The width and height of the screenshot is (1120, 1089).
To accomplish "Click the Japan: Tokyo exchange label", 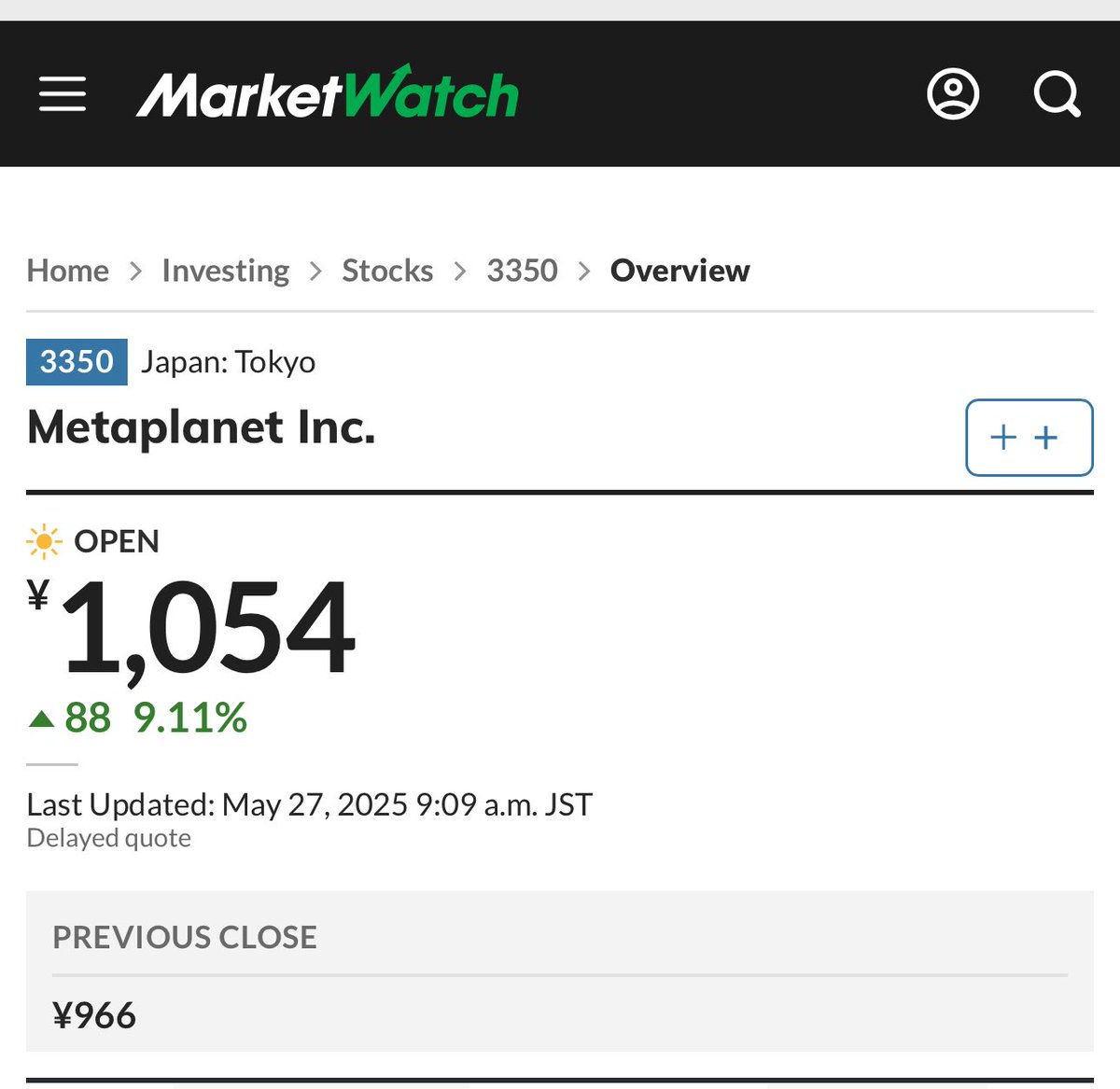I will pyautogui.click(x=229, y=362).
